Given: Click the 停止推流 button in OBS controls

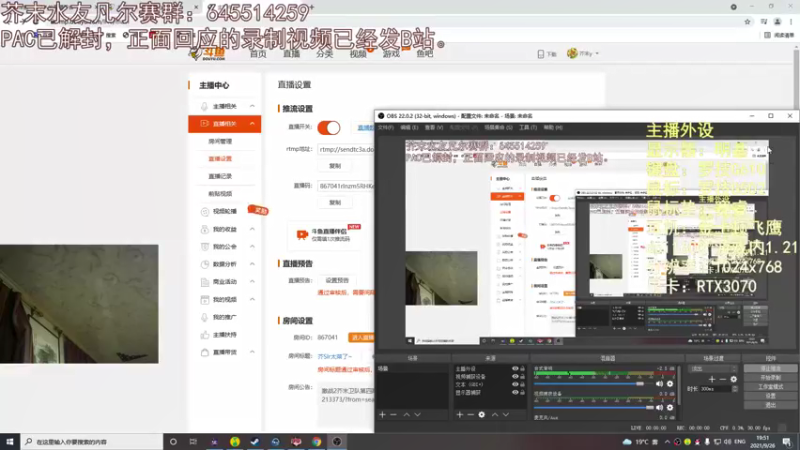Looking at the screenshot, I should [770, 368].
